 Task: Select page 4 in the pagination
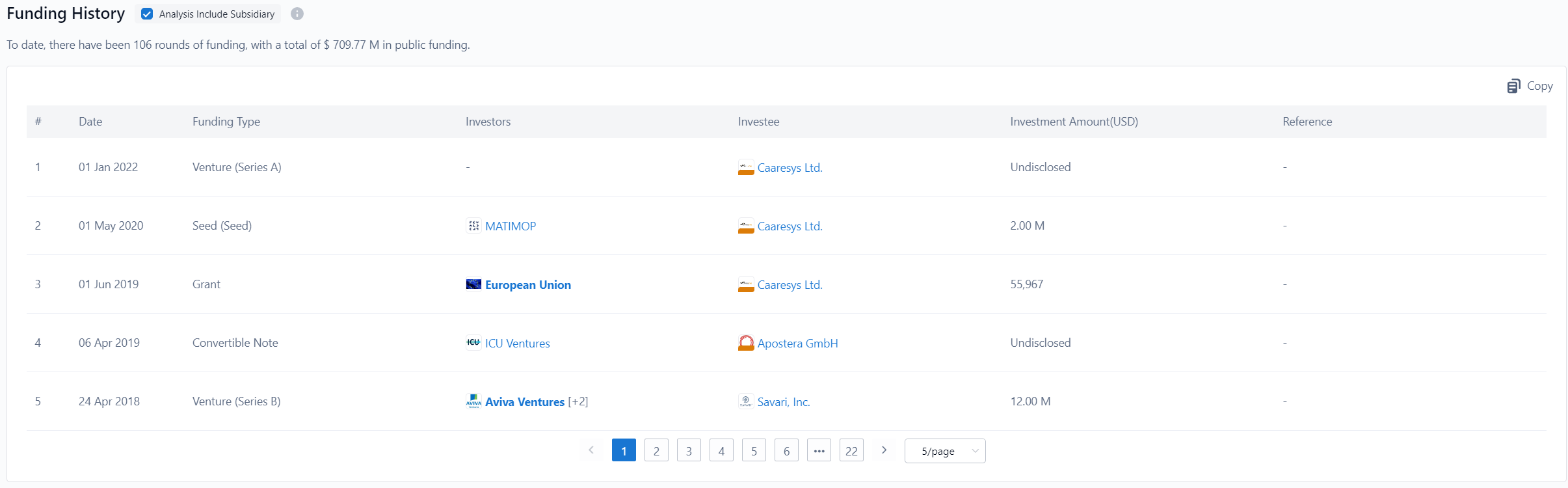721,450
